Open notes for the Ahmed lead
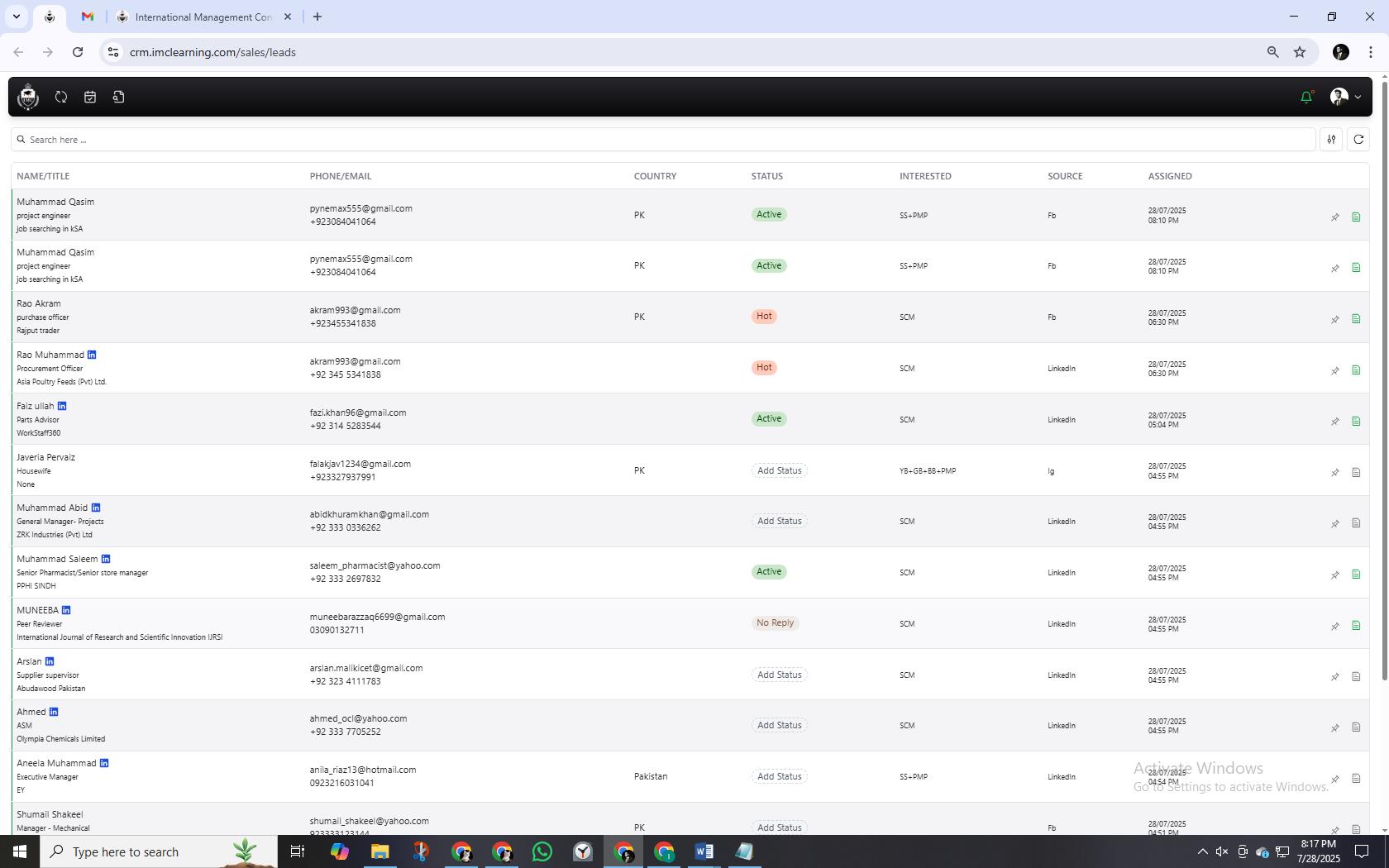The image size is (1389, 868). pyautogui.click(x=1356, y=727)
